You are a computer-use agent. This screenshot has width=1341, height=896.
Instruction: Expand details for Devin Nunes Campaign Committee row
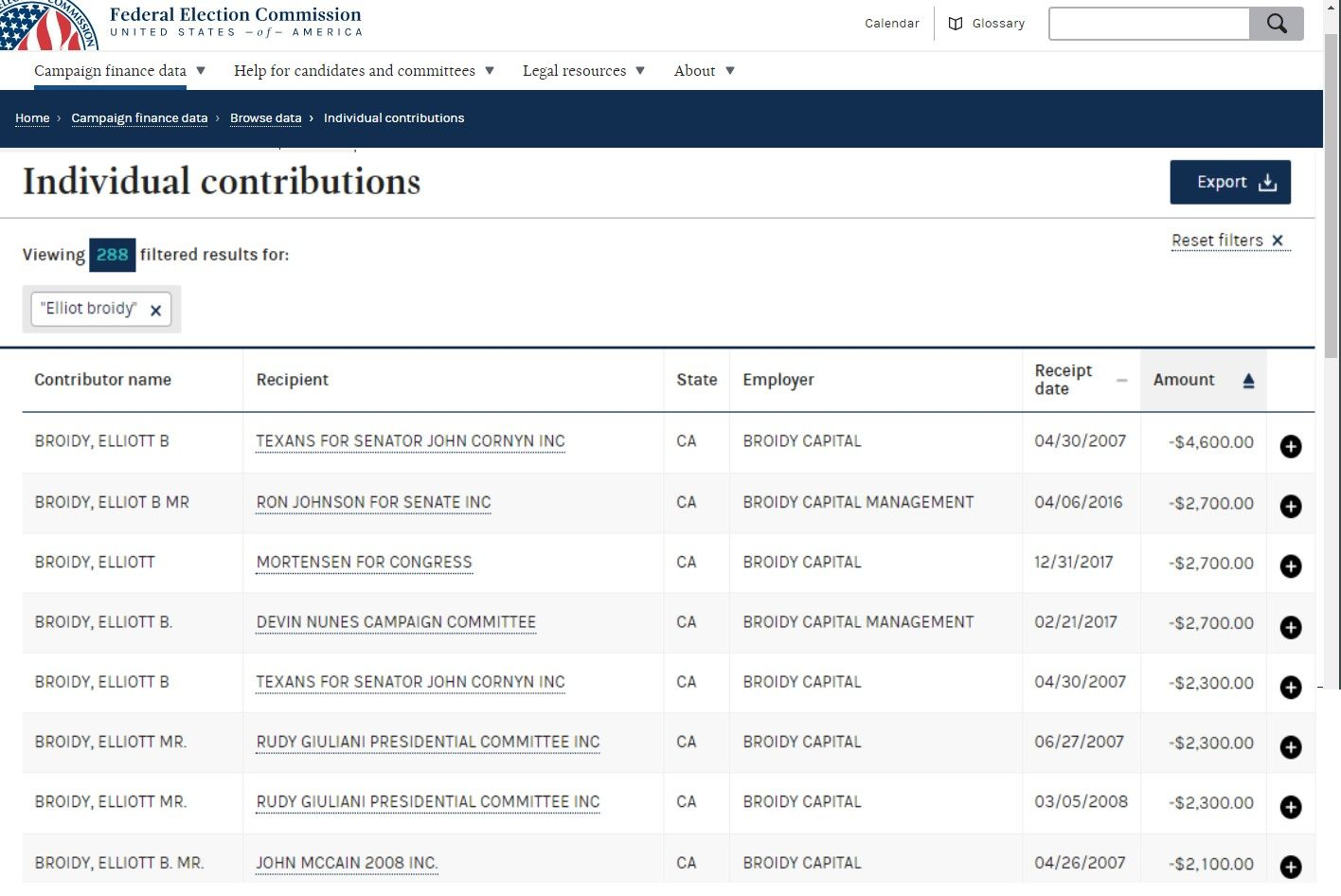[1291, 627]
